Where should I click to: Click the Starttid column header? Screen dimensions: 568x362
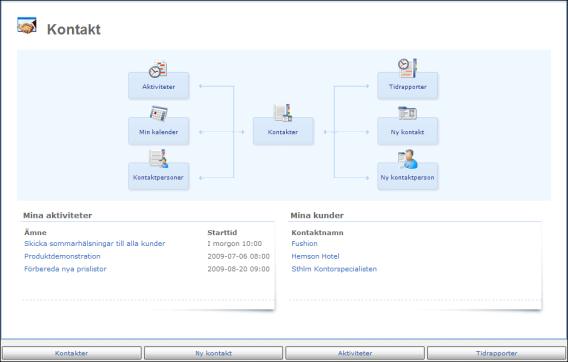point(222,233)
